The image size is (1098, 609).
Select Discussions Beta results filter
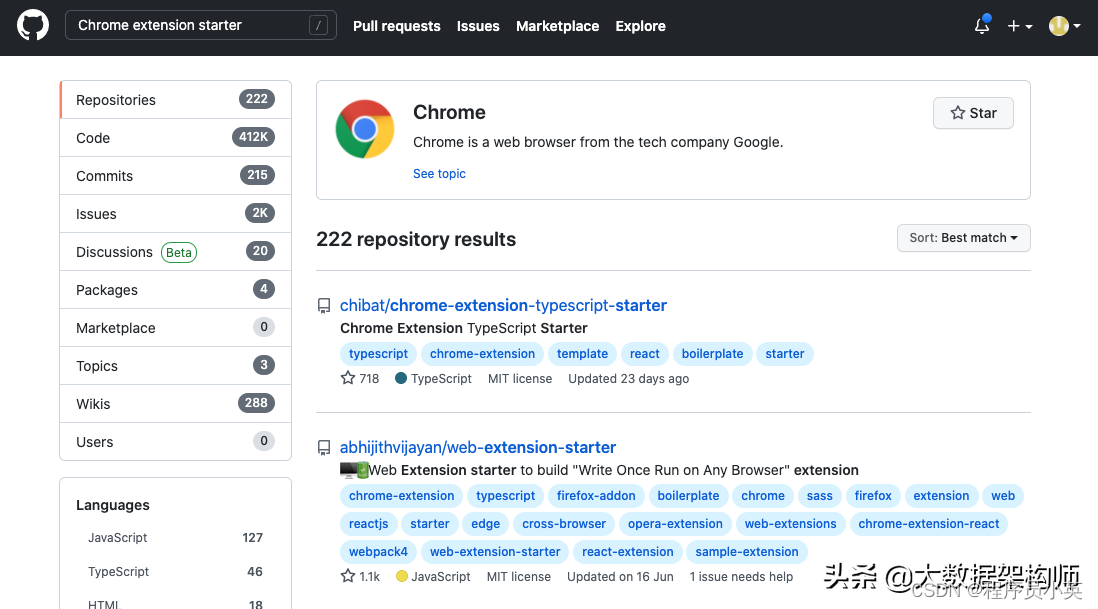click(x=176, y=251)
